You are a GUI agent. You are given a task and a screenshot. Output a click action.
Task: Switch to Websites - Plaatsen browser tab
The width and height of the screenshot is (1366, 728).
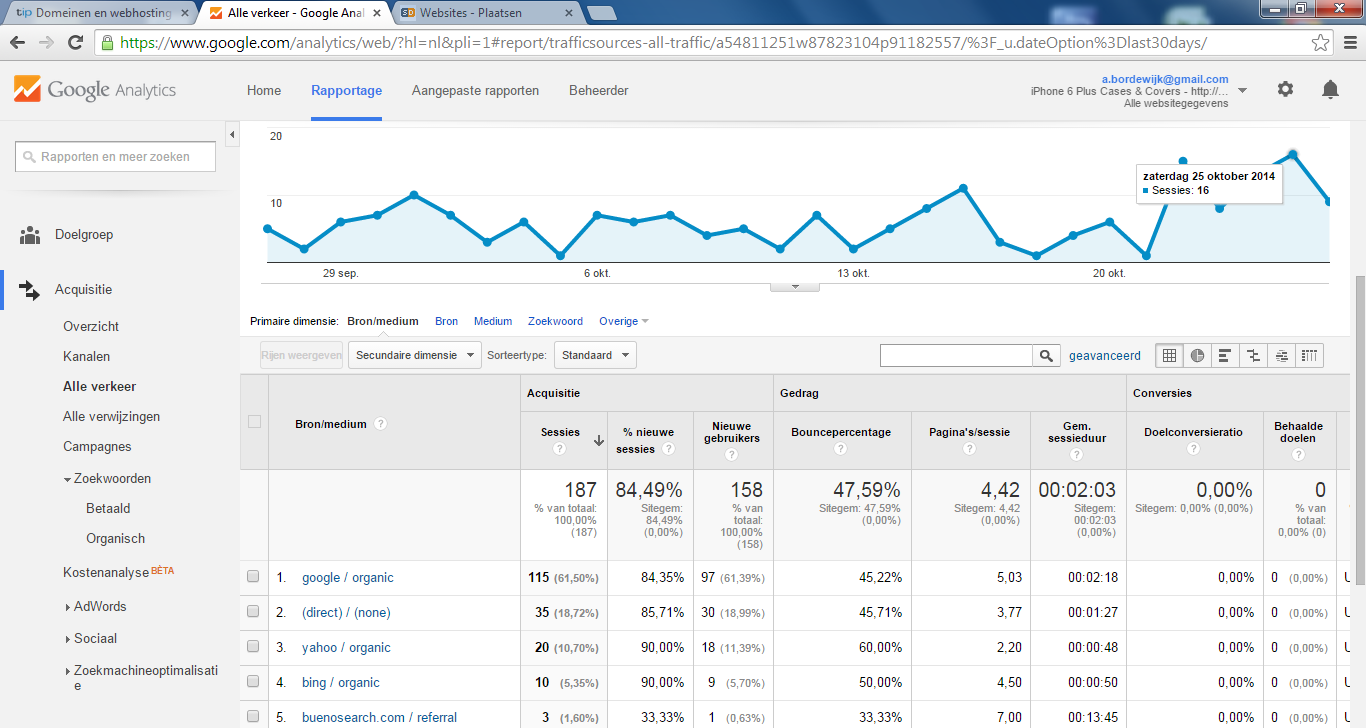point(485,13)
